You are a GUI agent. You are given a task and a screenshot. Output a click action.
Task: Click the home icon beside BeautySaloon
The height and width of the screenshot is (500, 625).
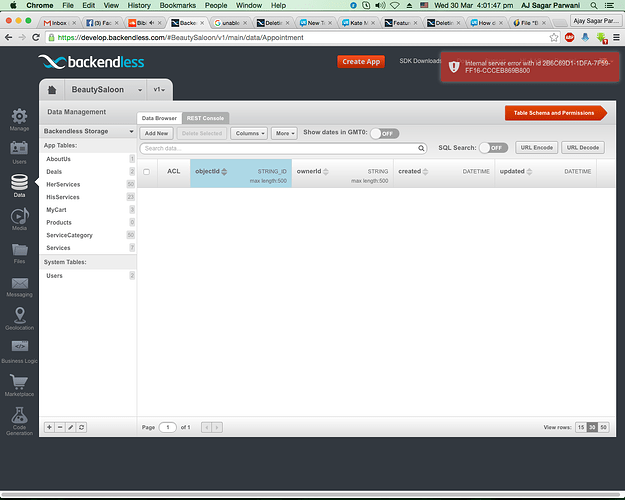point(52,90)
